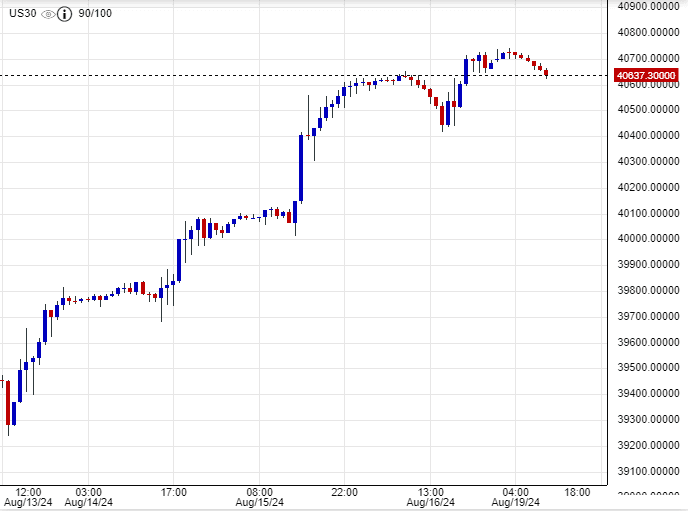Click the 39500.00000 price axis label
This screenshot has width=688, height=511.
pyautogui.click(x=648, y=367)
